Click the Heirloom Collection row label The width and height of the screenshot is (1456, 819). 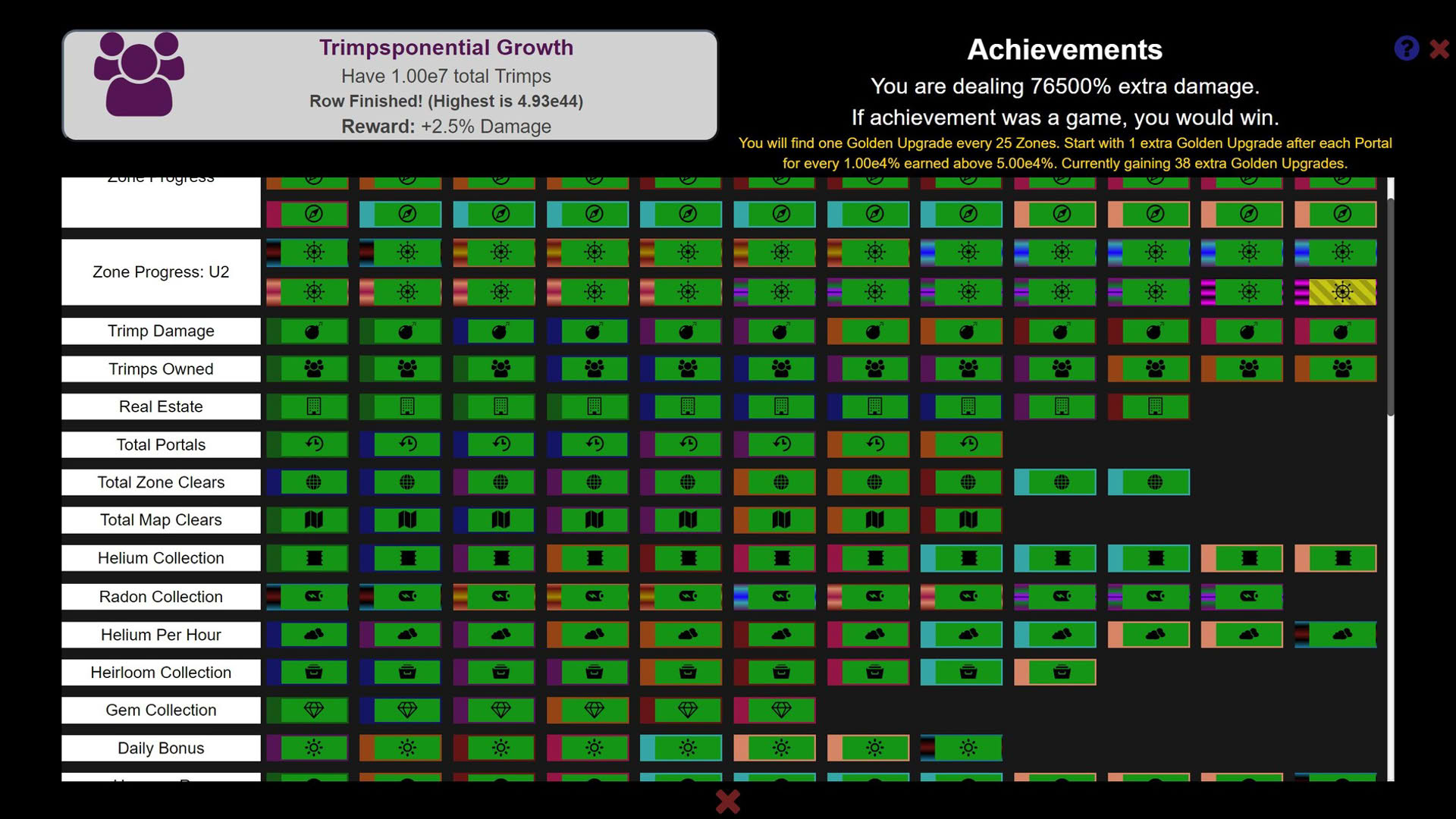click(161, 673)
